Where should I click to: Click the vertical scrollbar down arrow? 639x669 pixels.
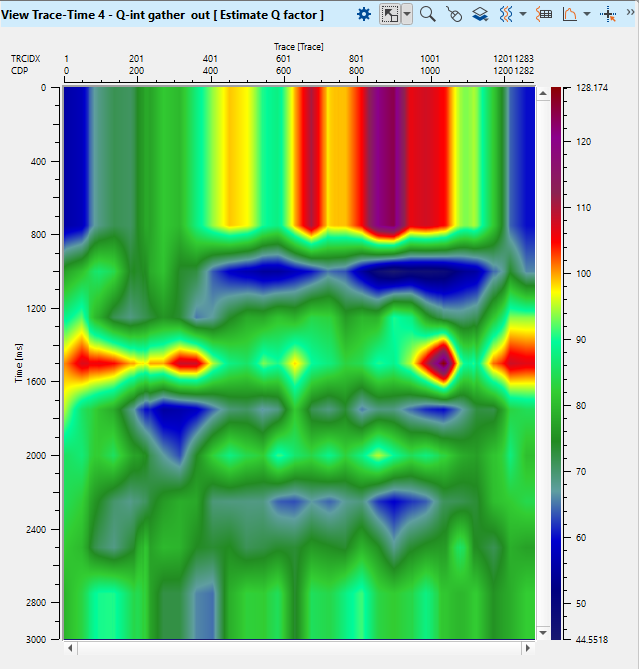[543, 633]
